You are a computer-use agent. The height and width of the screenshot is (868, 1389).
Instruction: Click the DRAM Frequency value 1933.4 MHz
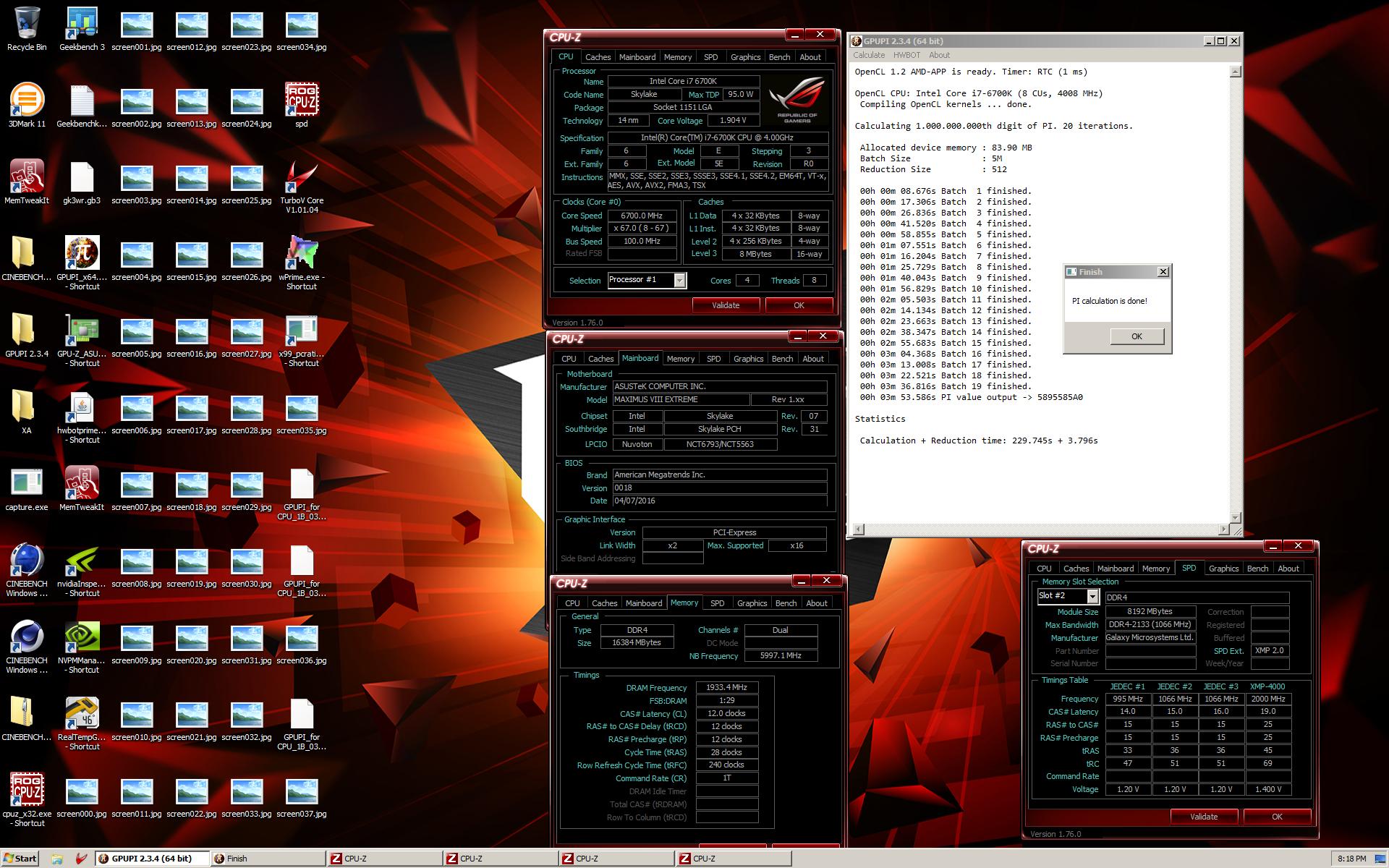[726, 687]
